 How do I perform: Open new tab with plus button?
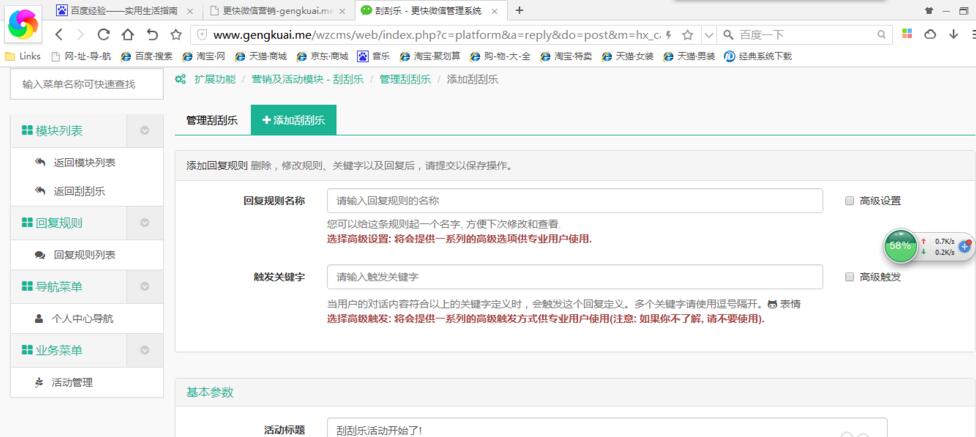point(519,10)
